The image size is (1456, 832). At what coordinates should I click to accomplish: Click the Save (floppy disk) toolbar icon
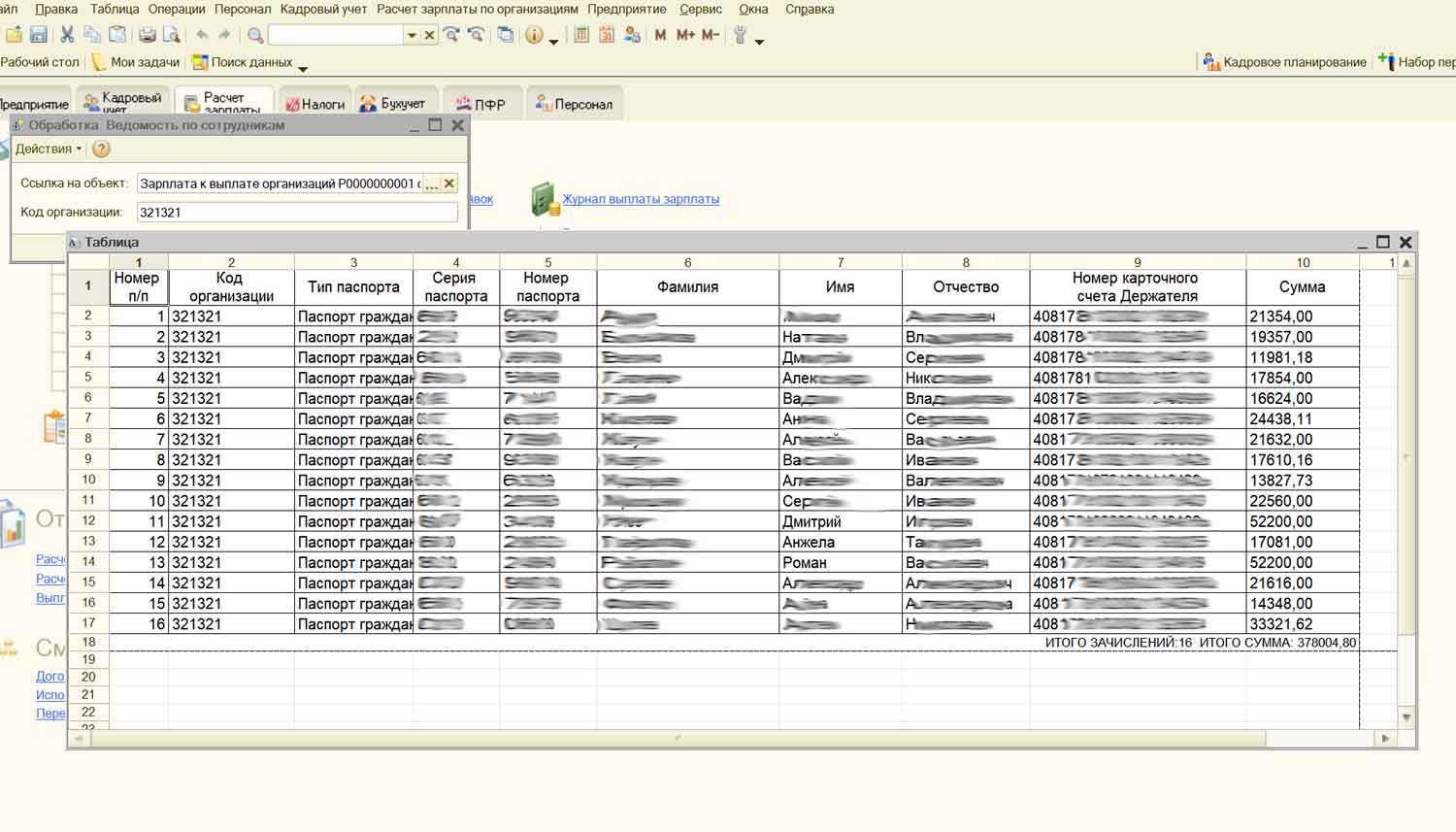click(39, 35)
